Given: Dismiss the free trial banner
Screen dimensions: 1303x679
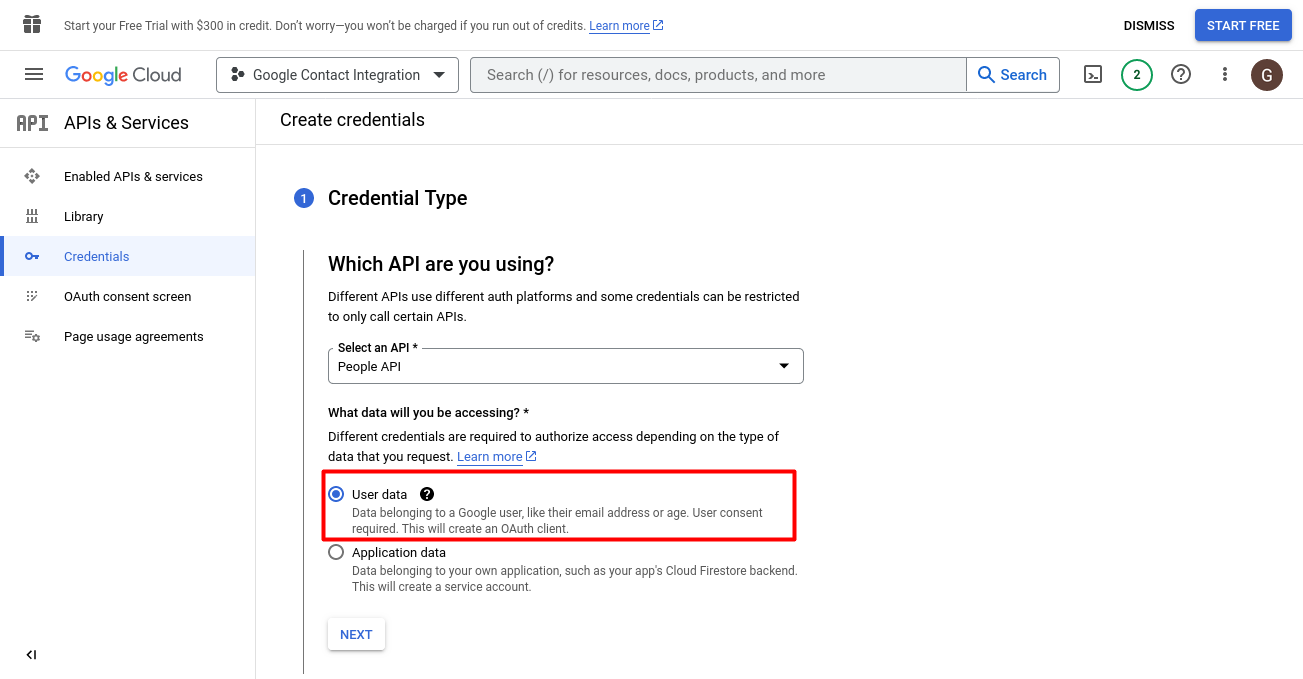Looking at the screenshot, I should [1148, 26].
